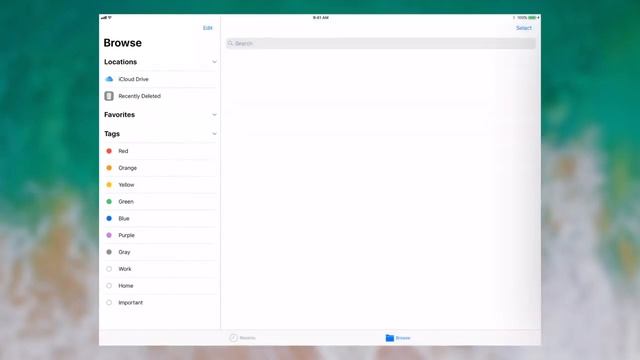Click the Blue tag label
The width and height of the screenshot is (640, 360).
(x=124, y=218)
